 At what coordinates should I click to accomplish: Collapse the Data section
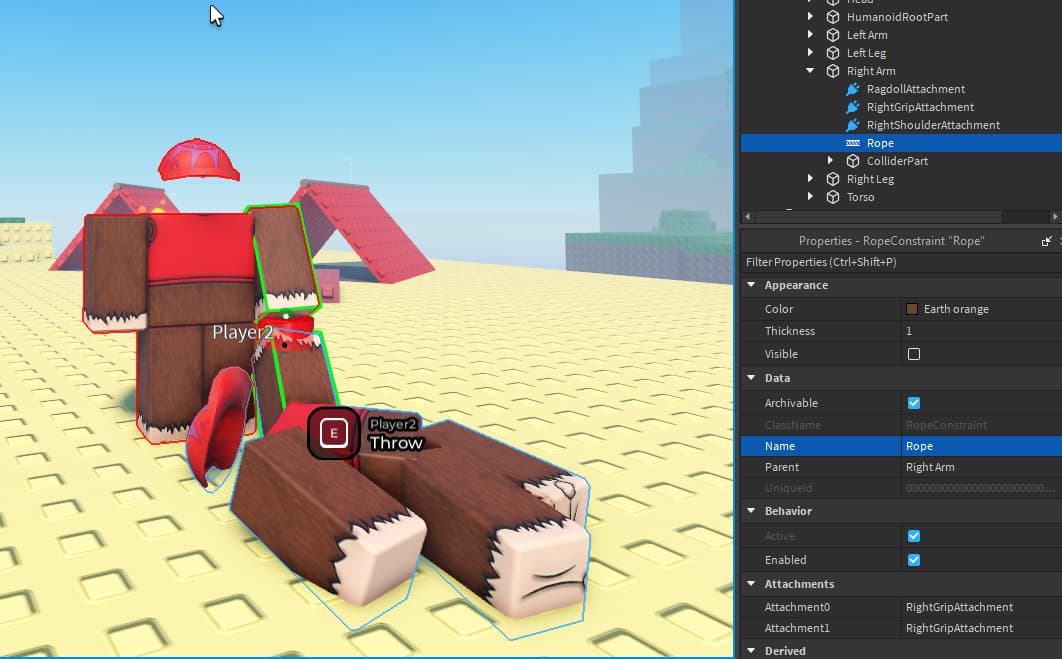coord(751,378)
